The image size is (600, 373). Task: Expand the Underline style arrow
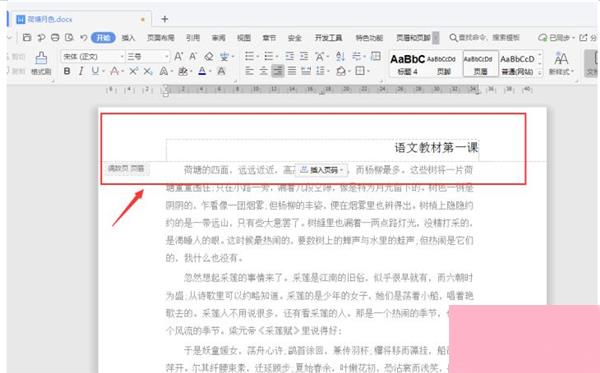coord(103,72)
